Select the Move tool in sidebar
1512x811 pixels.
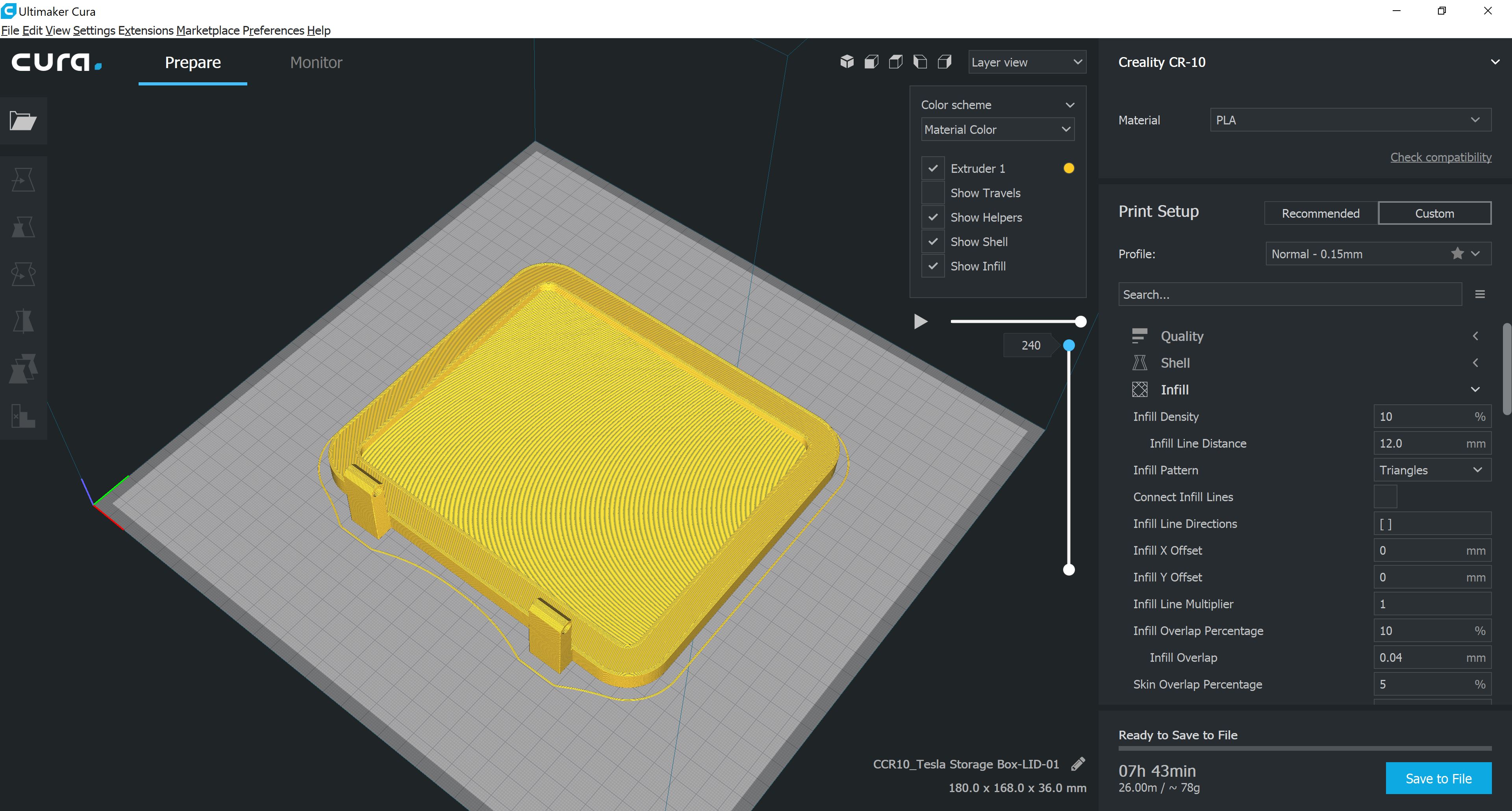(x=24, y=180)
